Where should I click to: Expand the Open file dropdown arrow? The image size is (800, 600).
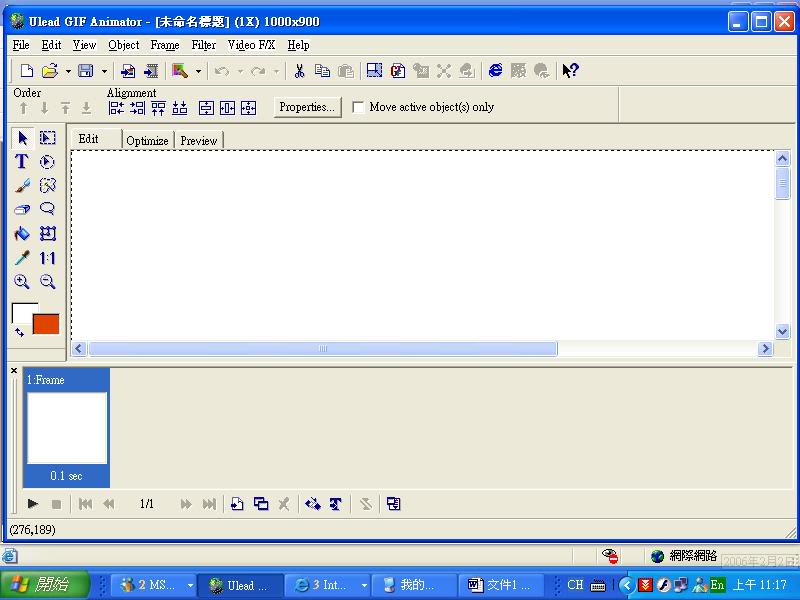point(68,71)
